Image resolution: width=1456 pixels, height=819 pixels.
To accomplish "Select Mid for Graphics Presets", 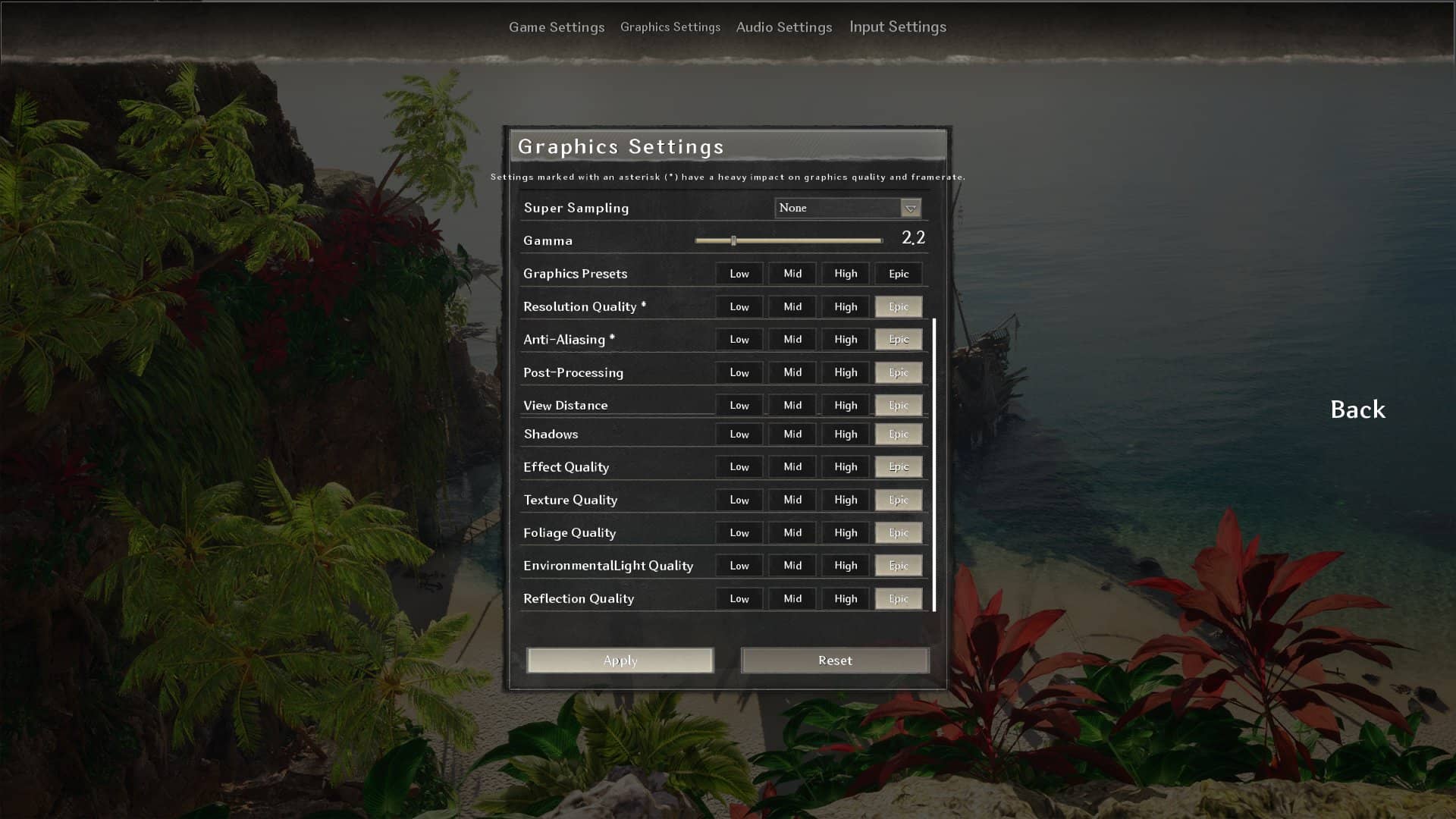I will 792,274.
